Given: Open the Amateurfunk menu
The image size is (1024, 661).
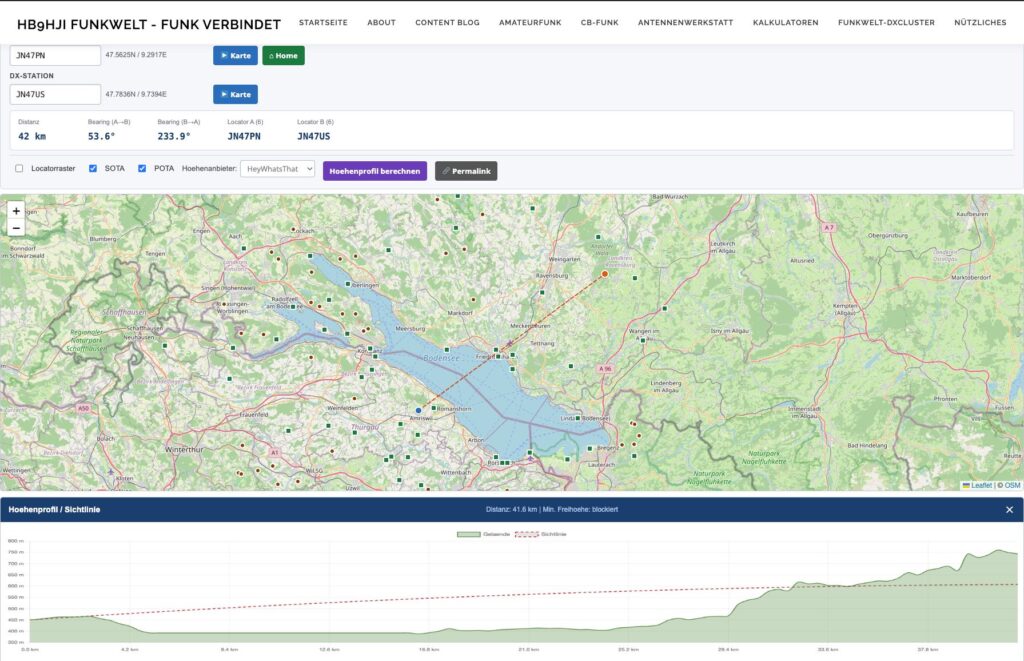Looking at the screenshot, I should coord(530,22).
